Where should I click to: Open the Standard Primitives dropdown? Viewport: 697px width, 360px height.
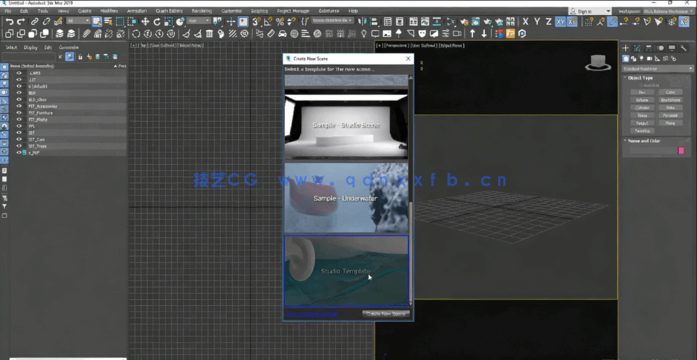click(x=657, y=69)
